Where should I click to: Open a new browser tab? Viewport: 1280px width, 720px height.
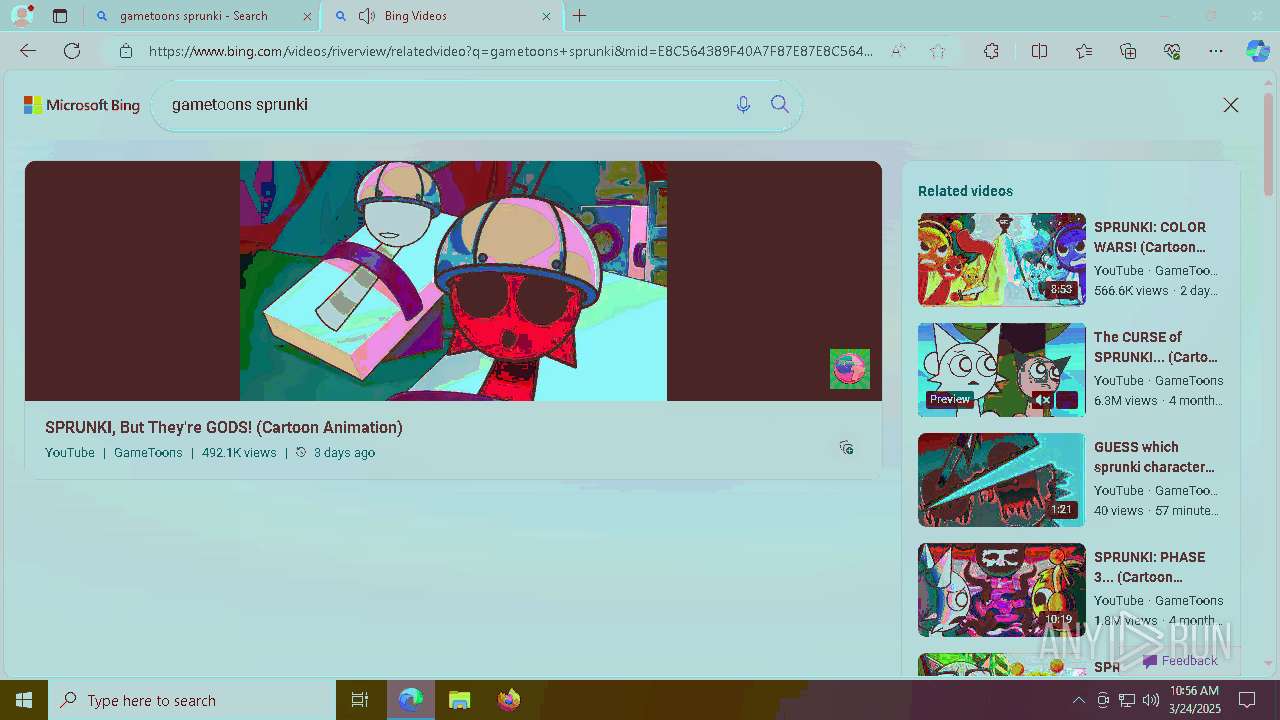[579, 16]
